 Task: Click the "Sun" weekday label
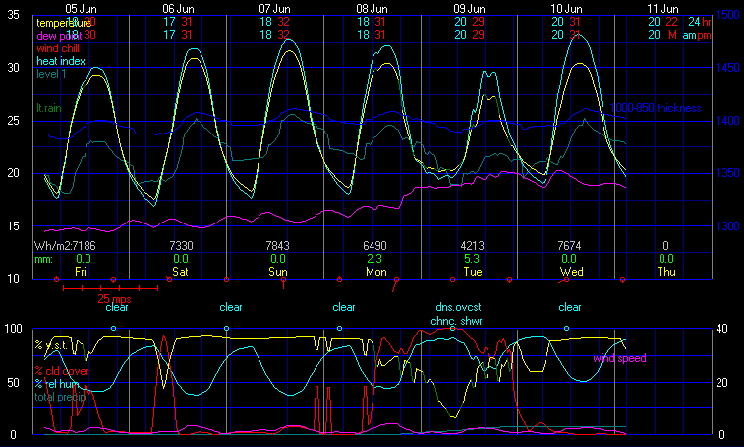point(278,271)
